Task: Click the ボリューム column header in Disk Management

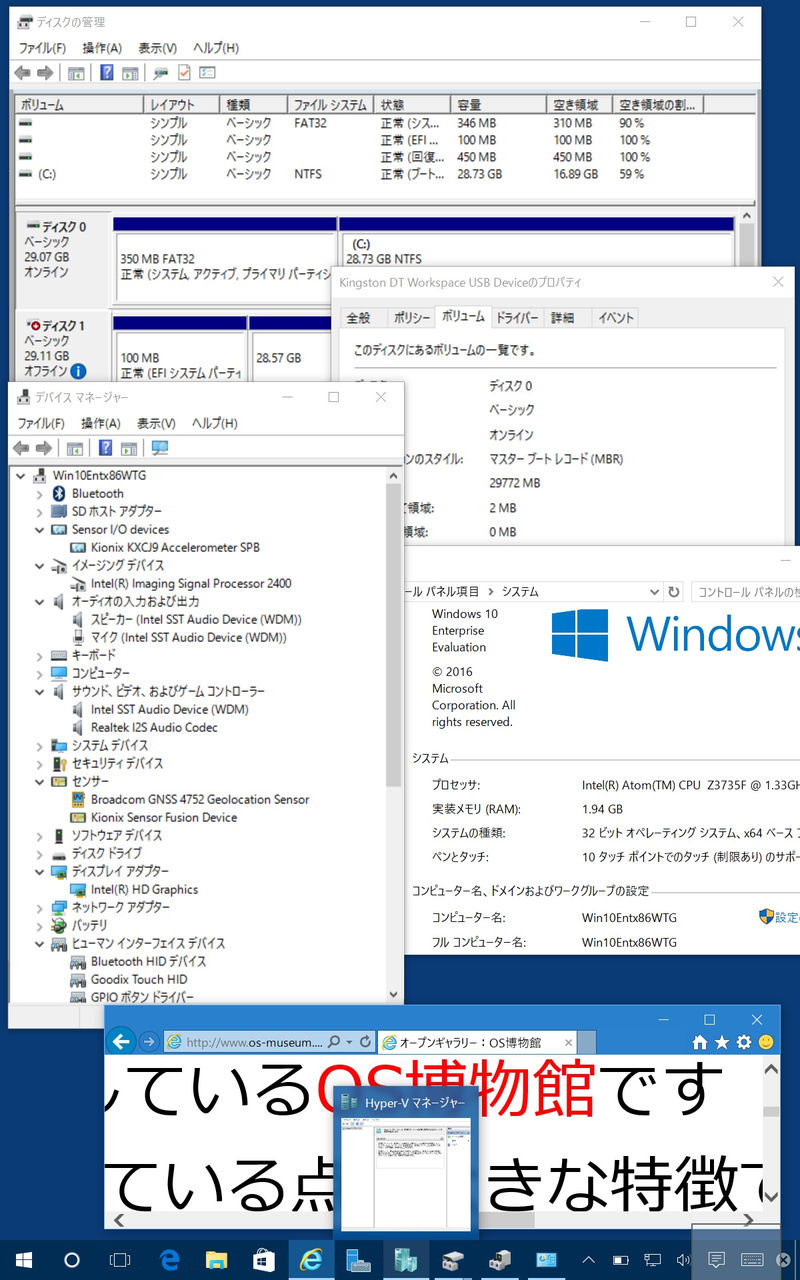Action: click(x=80, y=105)
